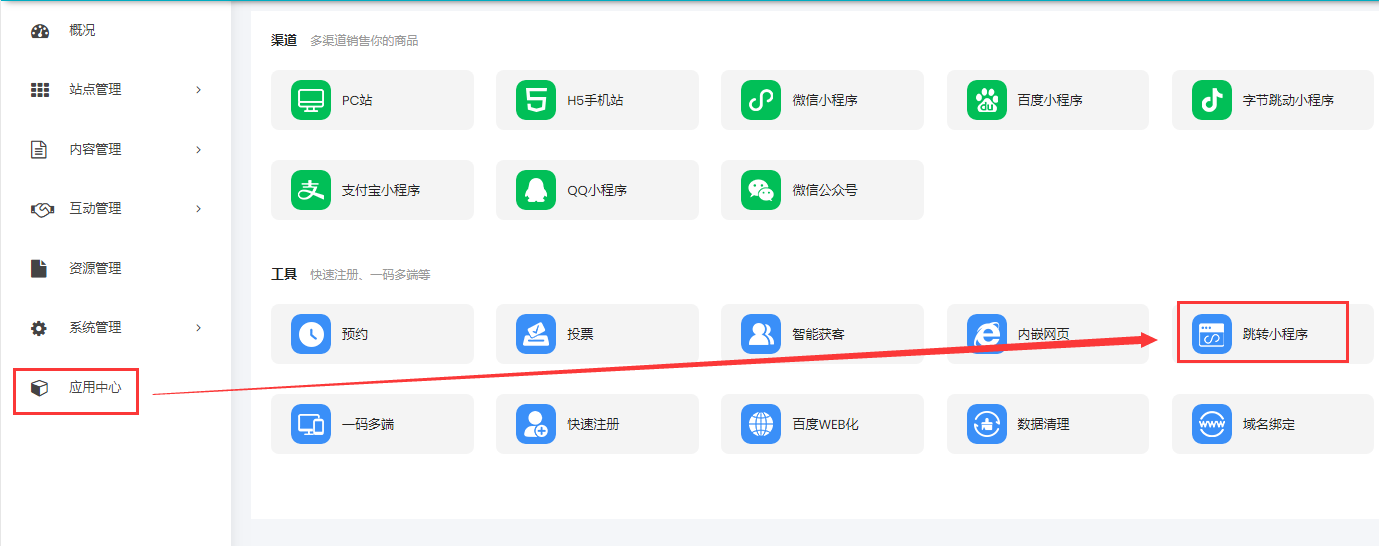Expand the 互动管理 submenu arrow
Viewport: 1379px width, 546px height.
click(198, 209)
